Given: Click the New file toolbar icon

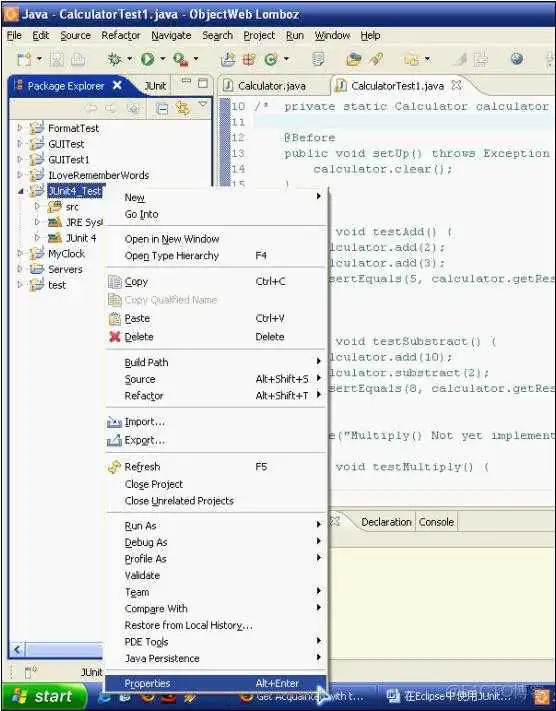Looking at the screenshot, I should click(24, 59).
